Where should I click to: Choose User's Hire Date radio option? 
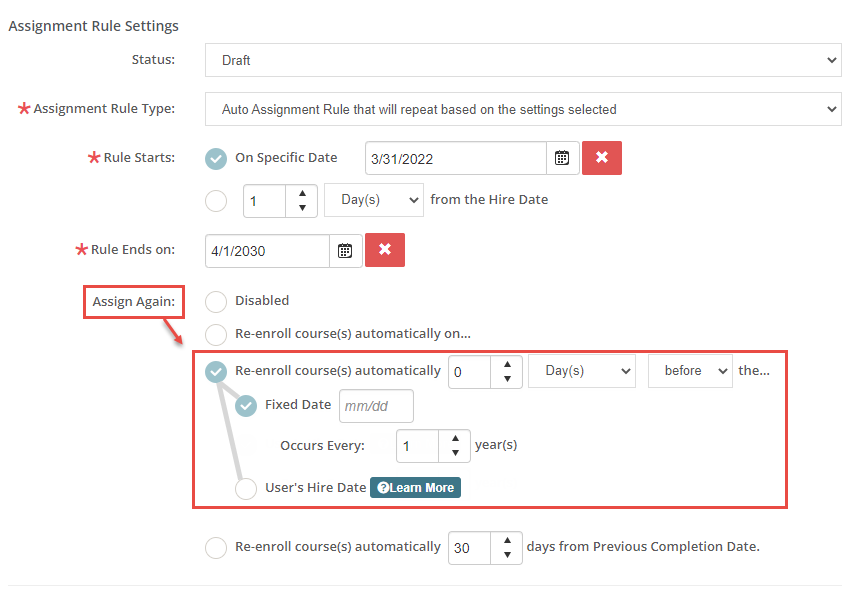point(246,488)
